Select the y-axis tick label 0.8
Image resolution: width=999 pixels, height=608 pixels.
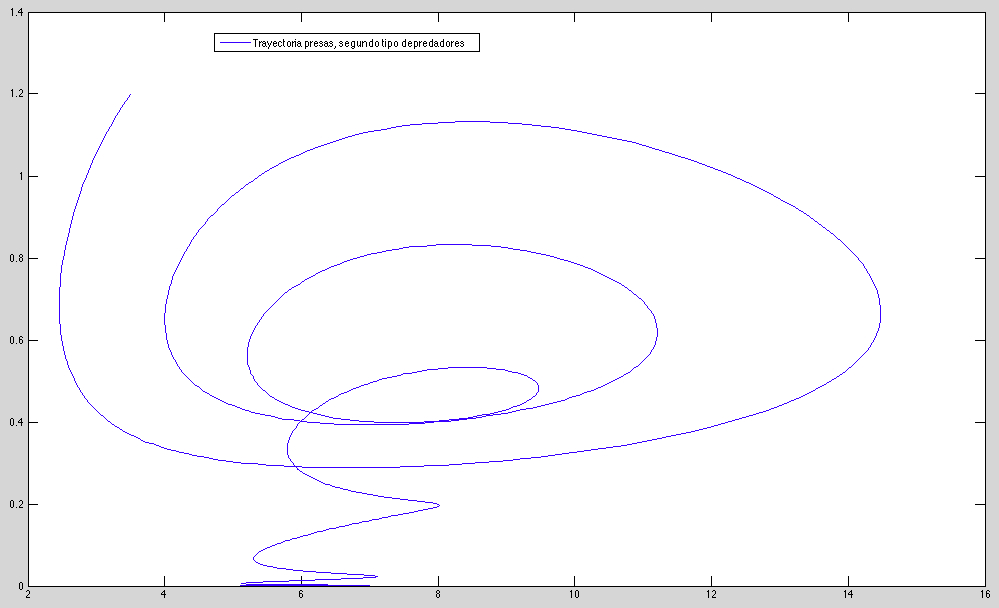click(x=14, y=259)
